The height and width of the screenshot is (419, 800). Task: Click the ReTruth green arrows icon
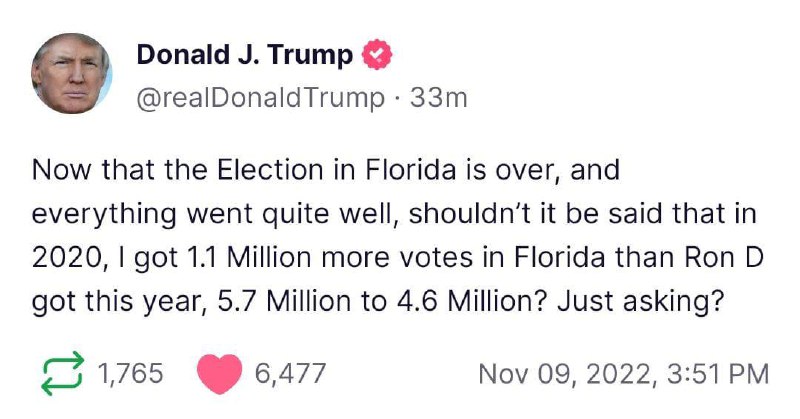[62, 373]
